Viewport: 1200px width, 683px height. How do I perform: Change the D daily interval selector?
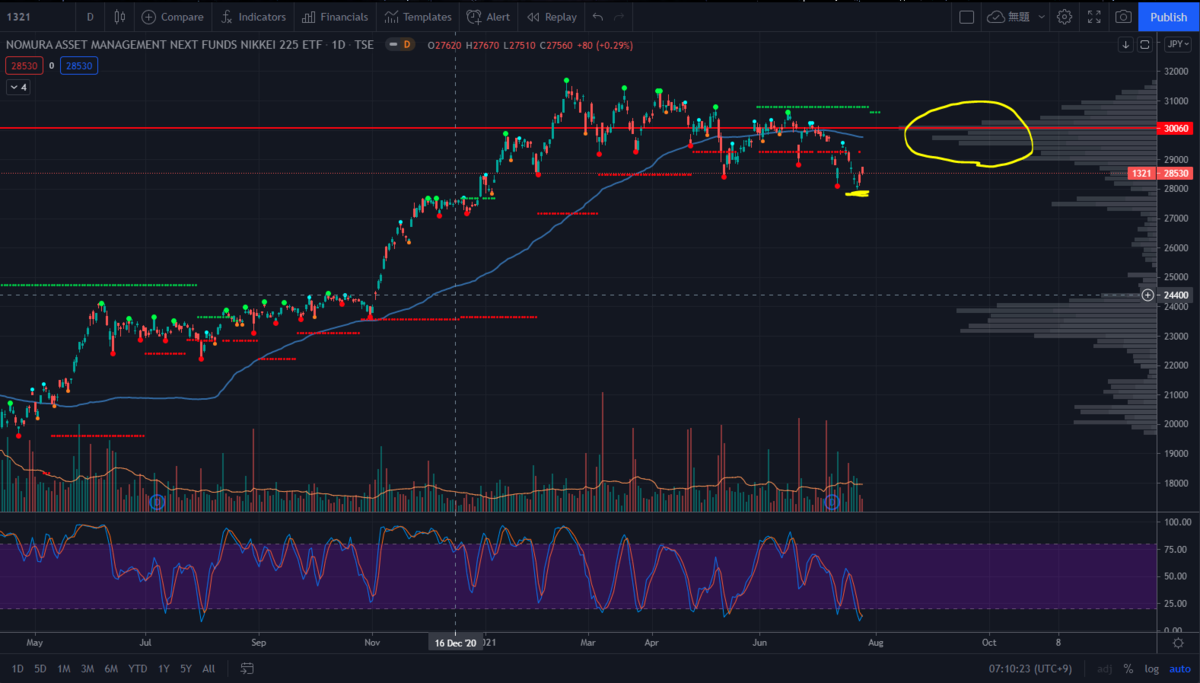(x=90, y=17)
